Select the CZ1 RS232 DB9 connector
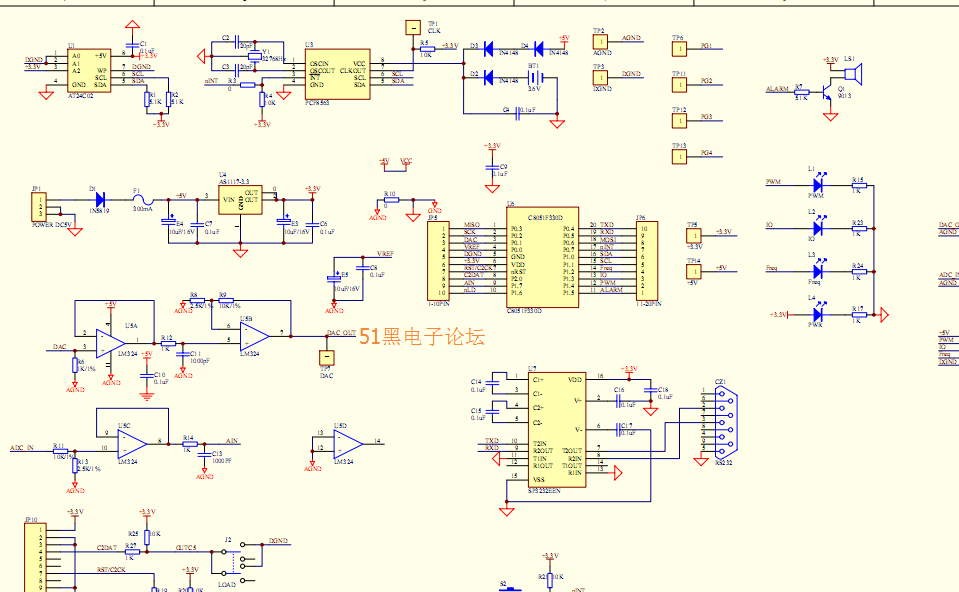The image size is (959, 592). point(724,422)
